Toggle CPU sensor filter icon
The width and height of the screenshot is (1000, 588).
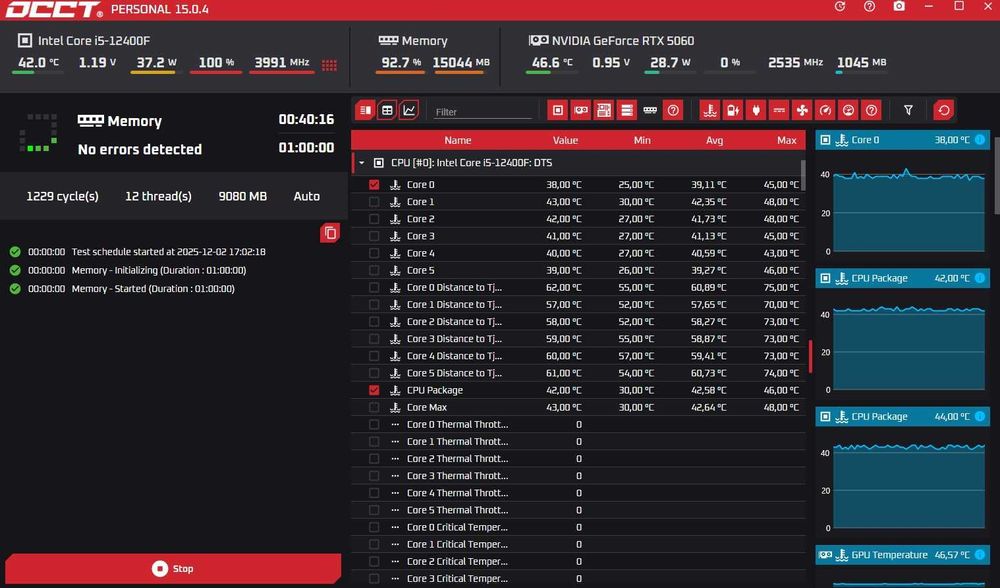point(557,110)
